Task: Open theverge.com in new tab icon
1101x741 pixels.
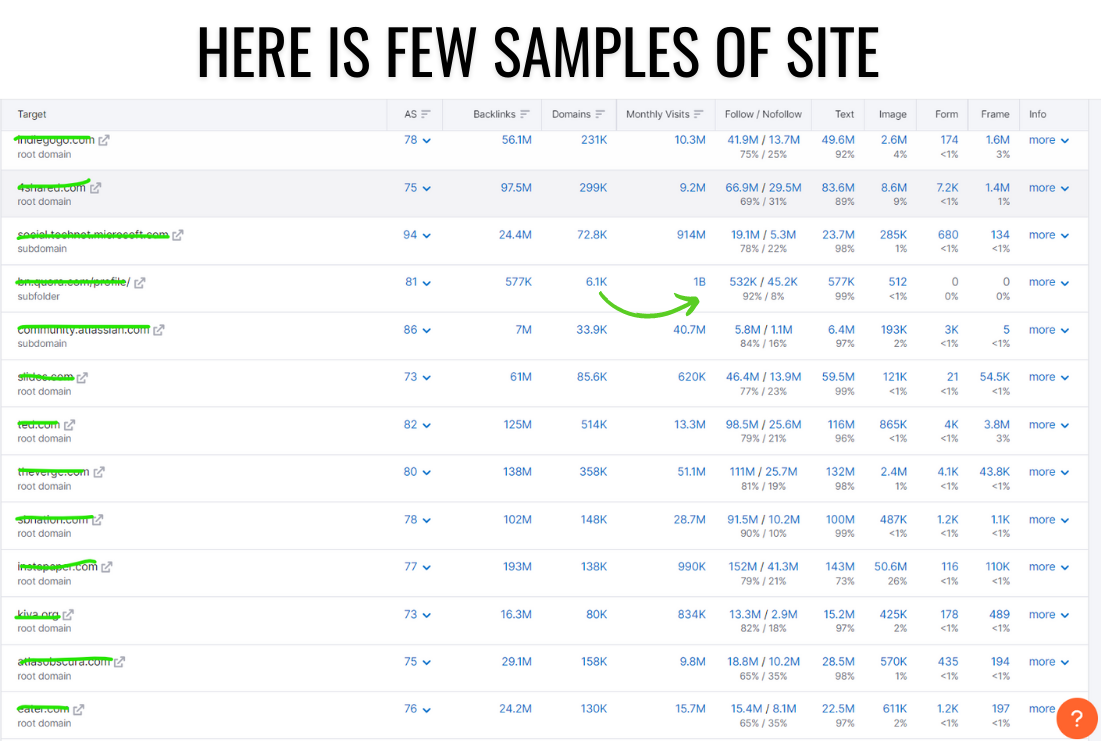Action: (99, 472)
